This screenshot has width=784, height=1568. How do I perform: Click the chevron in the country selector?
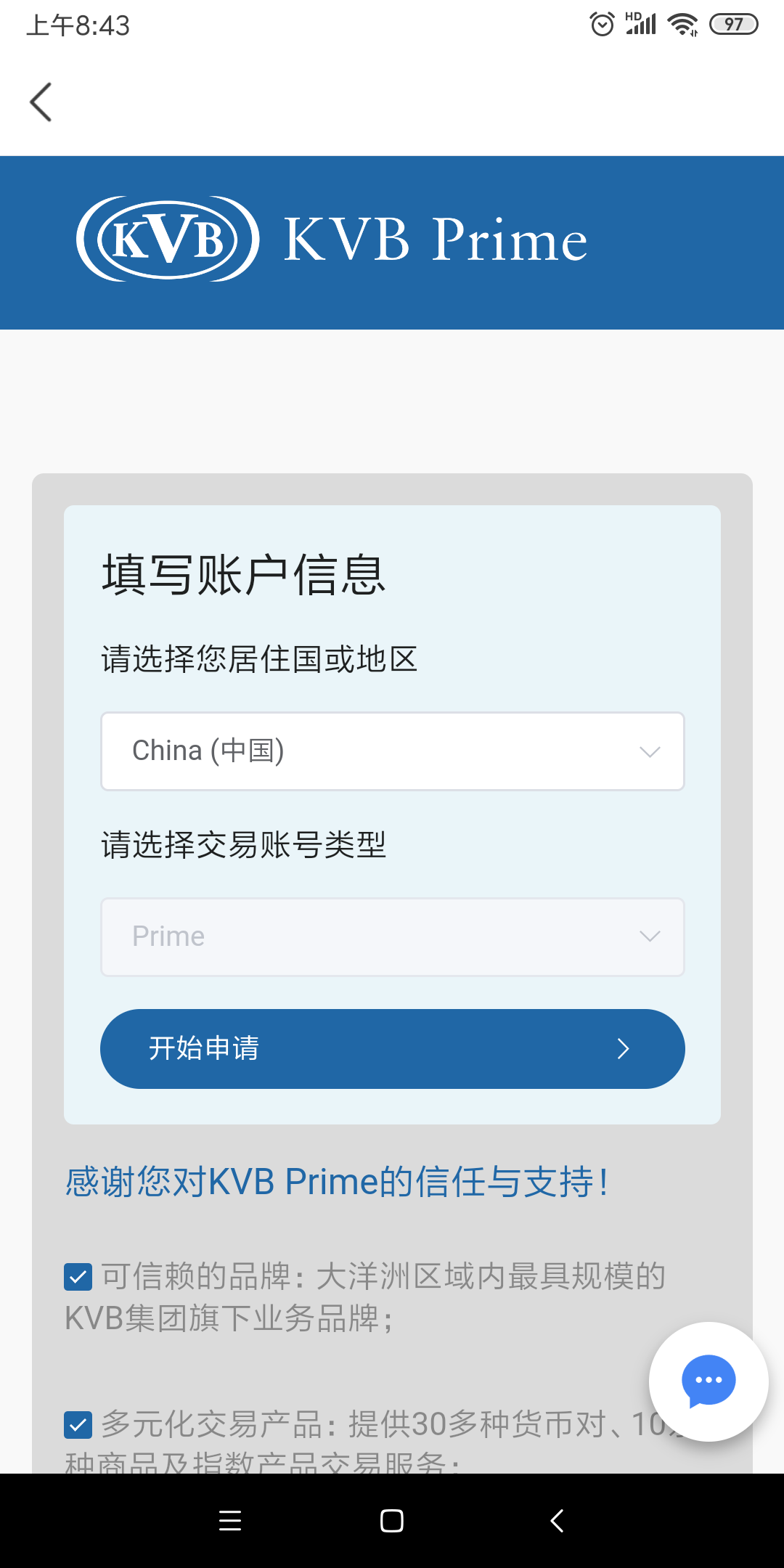pos(650,751)
